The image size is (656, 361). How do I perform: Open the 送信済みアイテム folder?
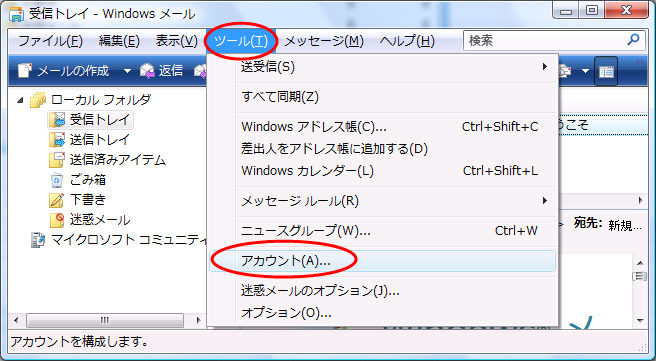tap(108, 160)
